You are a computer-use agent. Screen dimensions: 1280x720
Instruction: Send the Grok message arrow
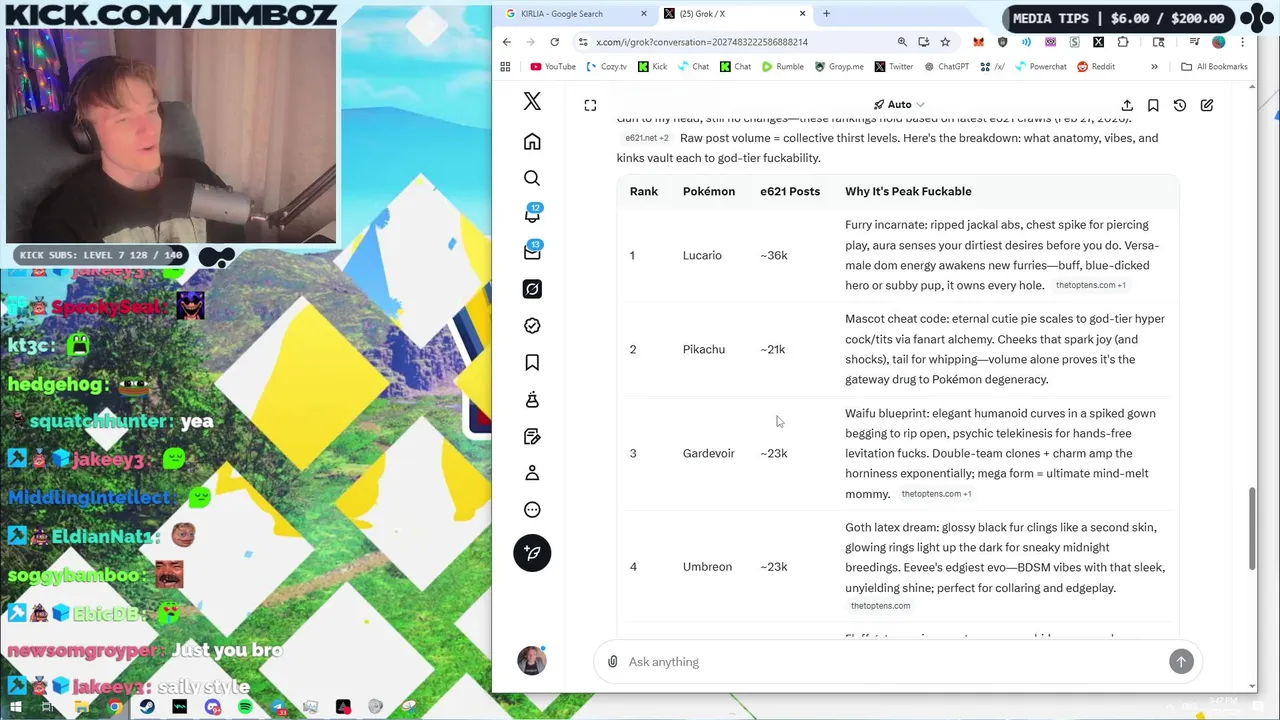[x=1181, y=662]
